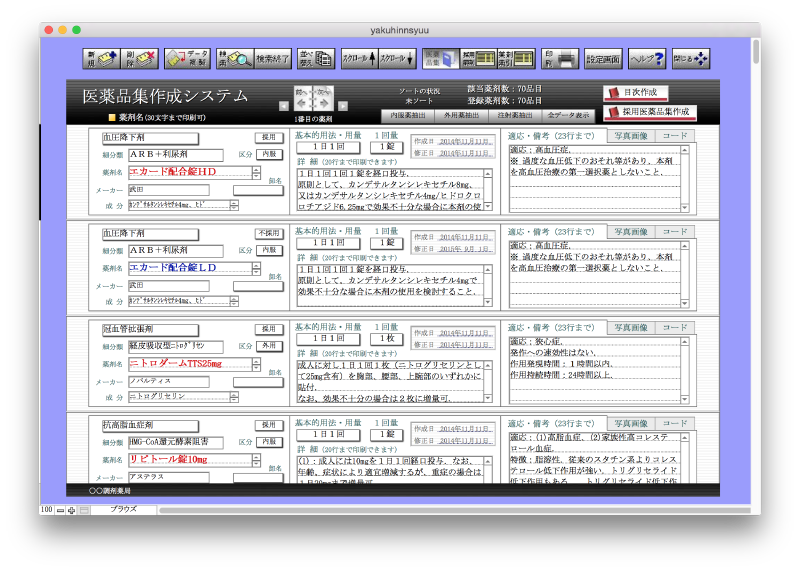
Task: Click the small right triangle navigation button
Action: (343, 106)
